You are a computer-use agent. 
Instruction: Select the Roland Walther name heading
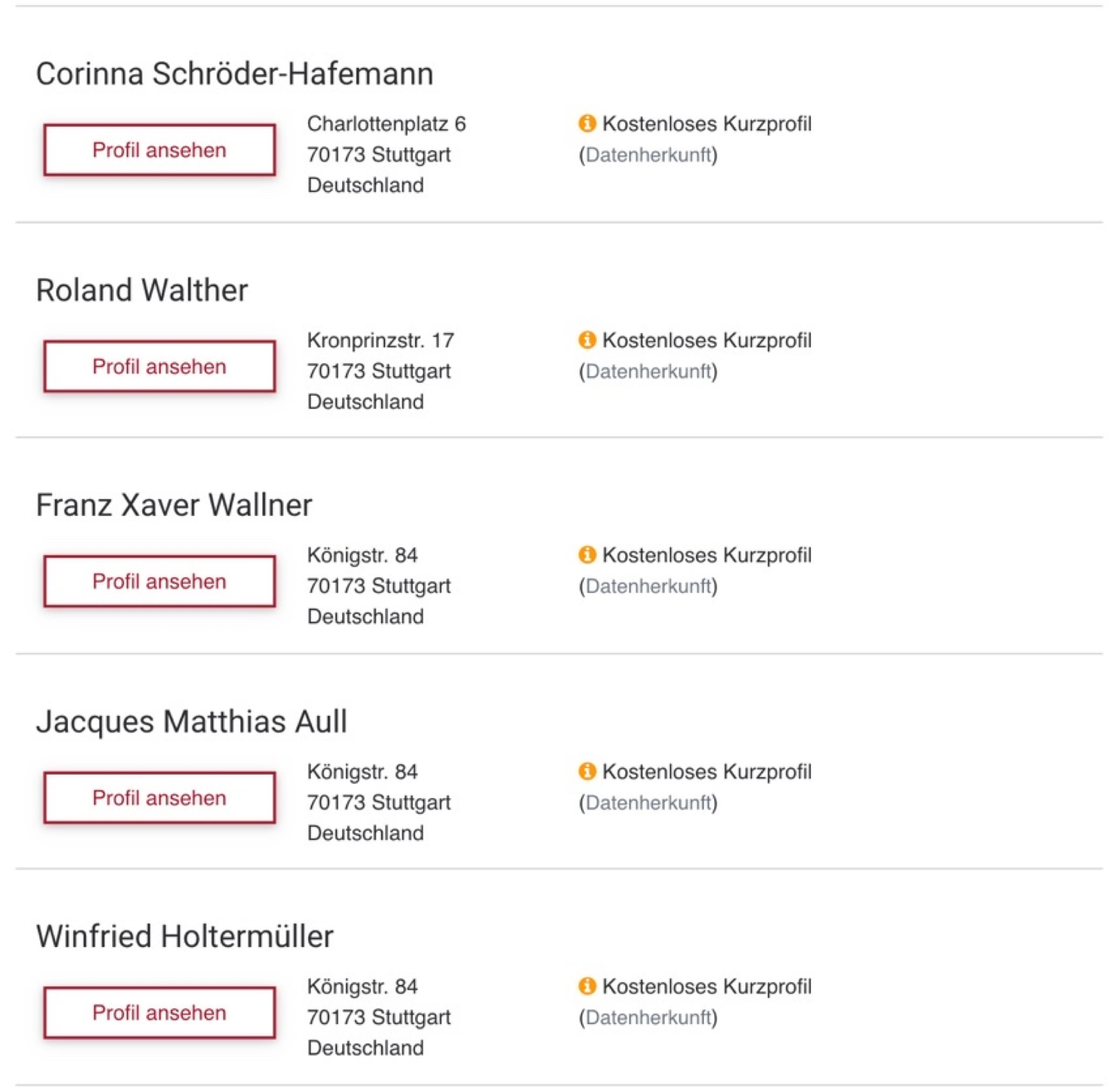[x=142, y=290]
